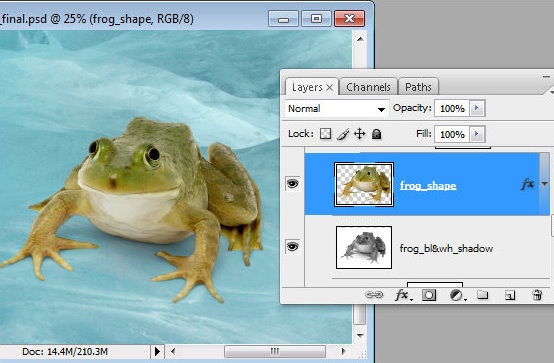The height and width of the screenshot is (363, 554).
Task: Create a new layer group folder
Action: (483, 294)
